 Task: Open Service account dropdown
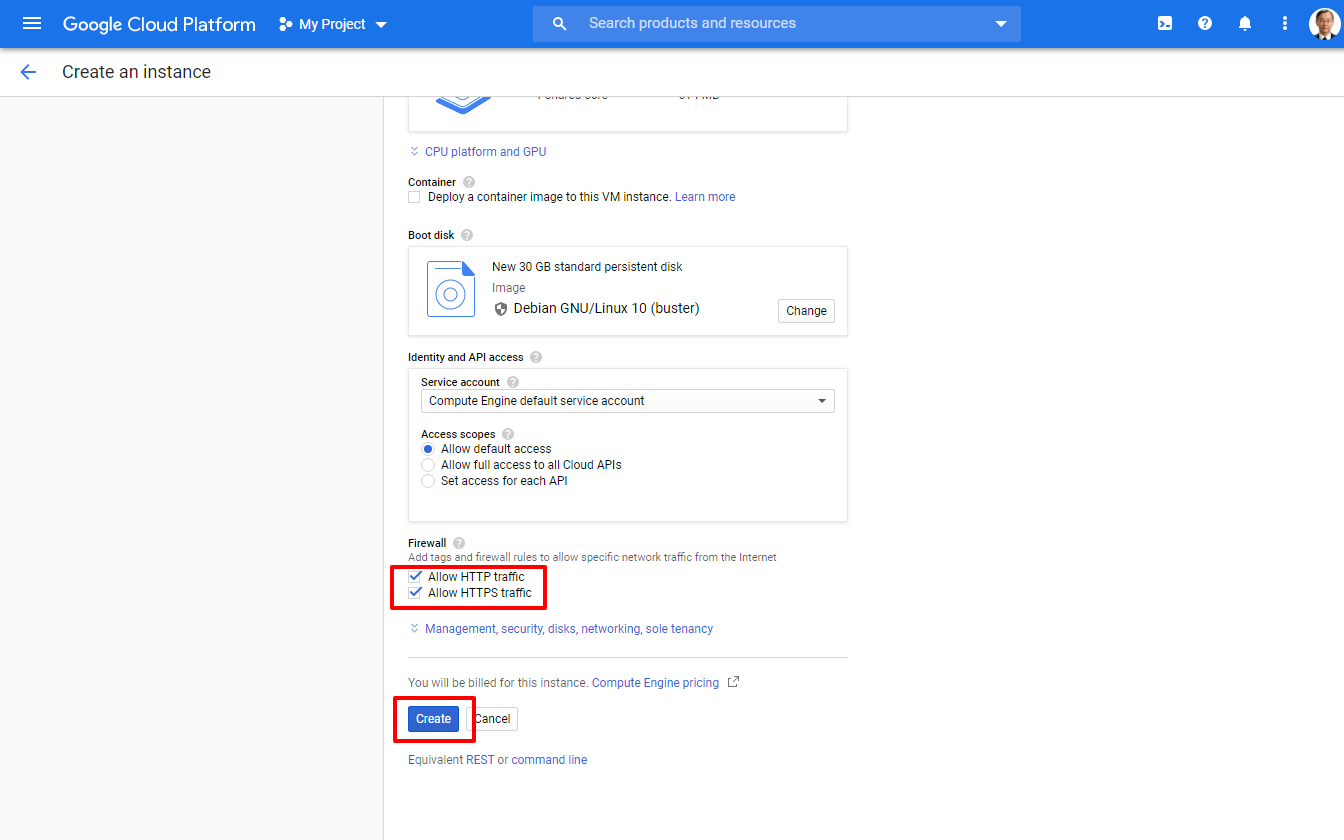pyautogui.click(x=628, y=401)
